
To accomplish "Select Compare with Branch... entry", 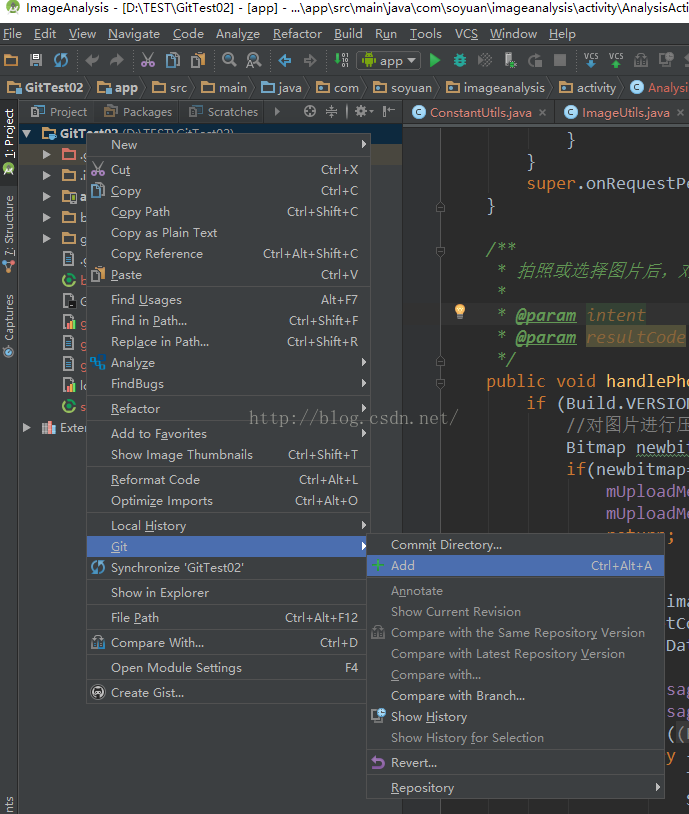I will pos(516,695).
